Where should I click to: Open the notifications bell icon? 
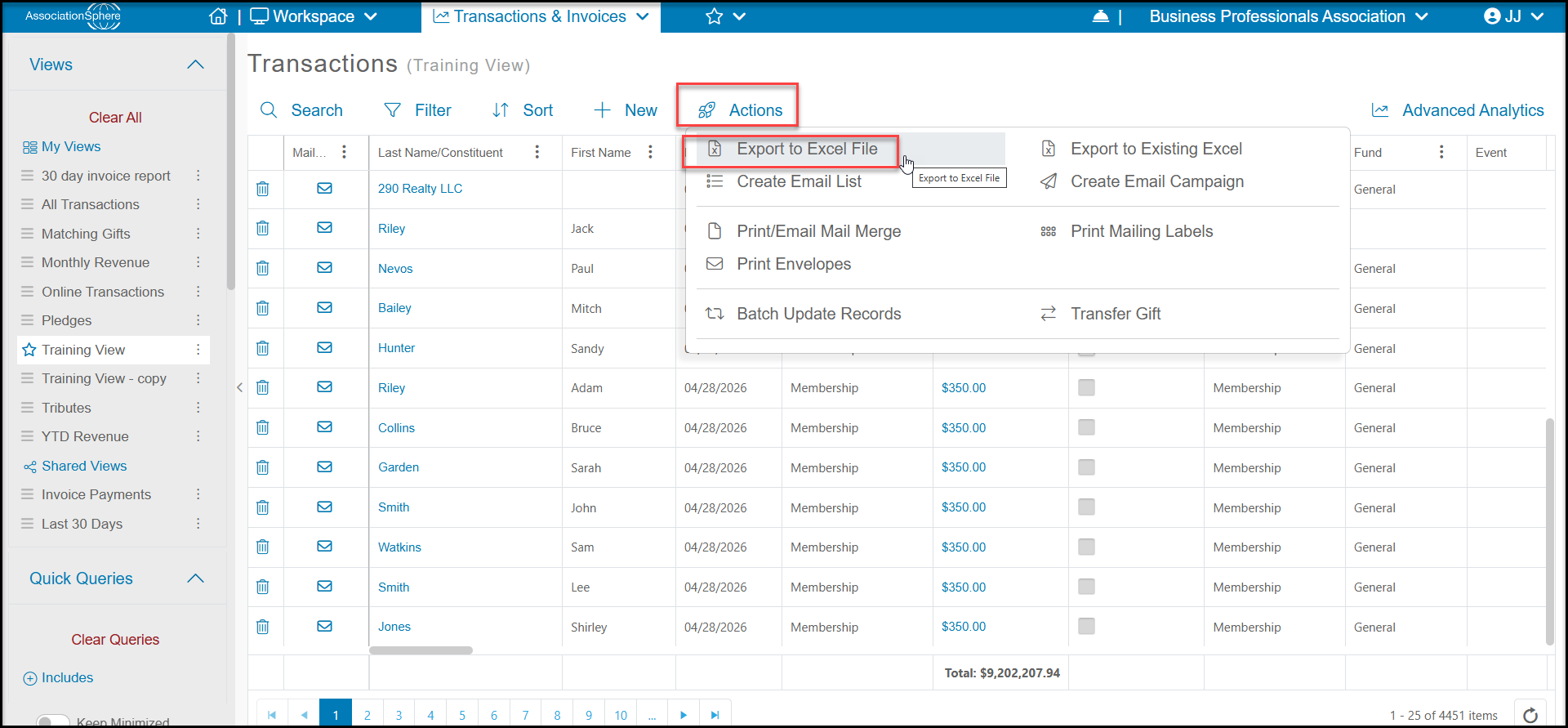[1100, 16]
